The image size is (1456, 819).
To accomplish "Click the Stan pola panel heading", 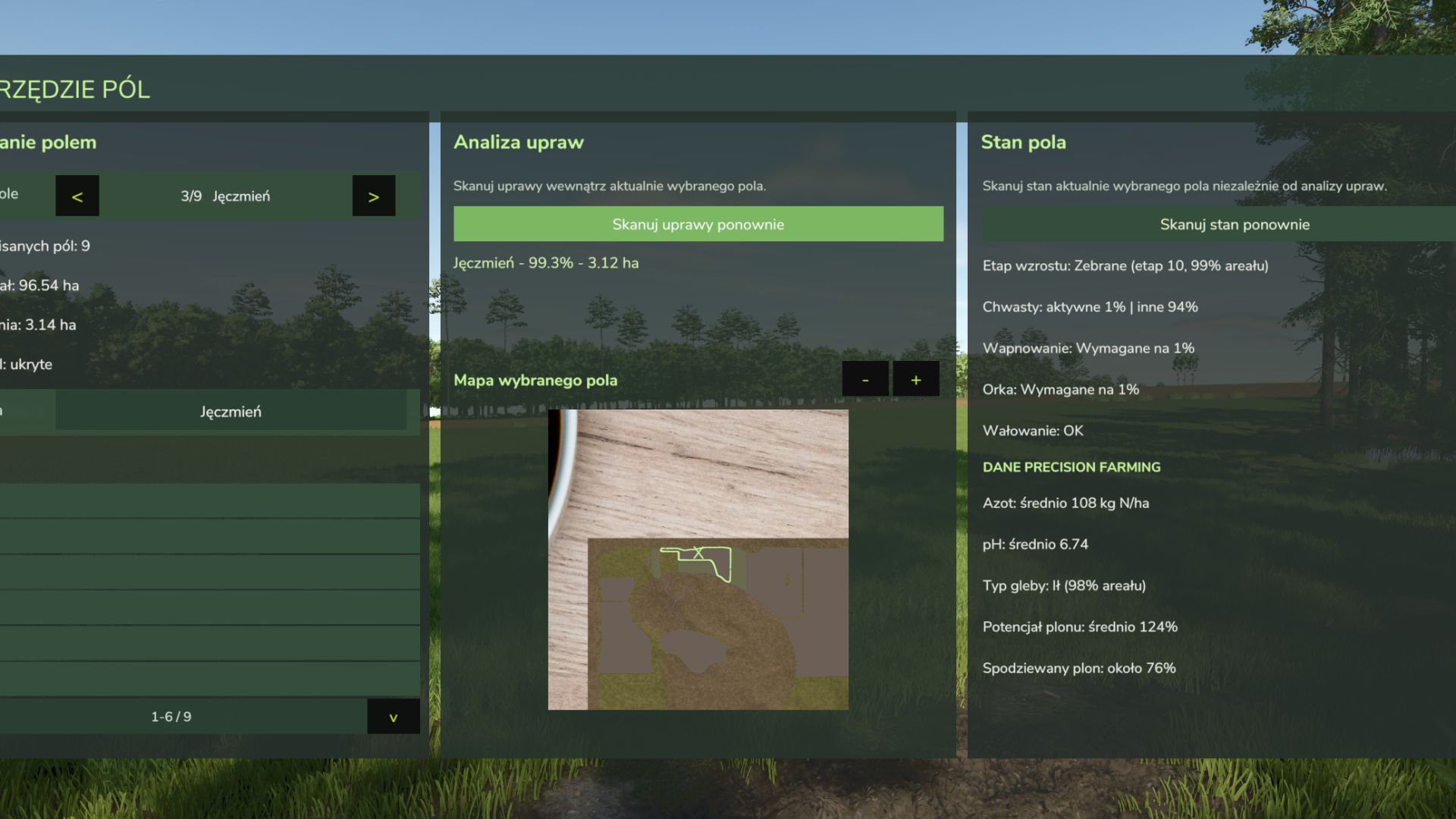I will pyautogui.click(x=1024, y=142).
